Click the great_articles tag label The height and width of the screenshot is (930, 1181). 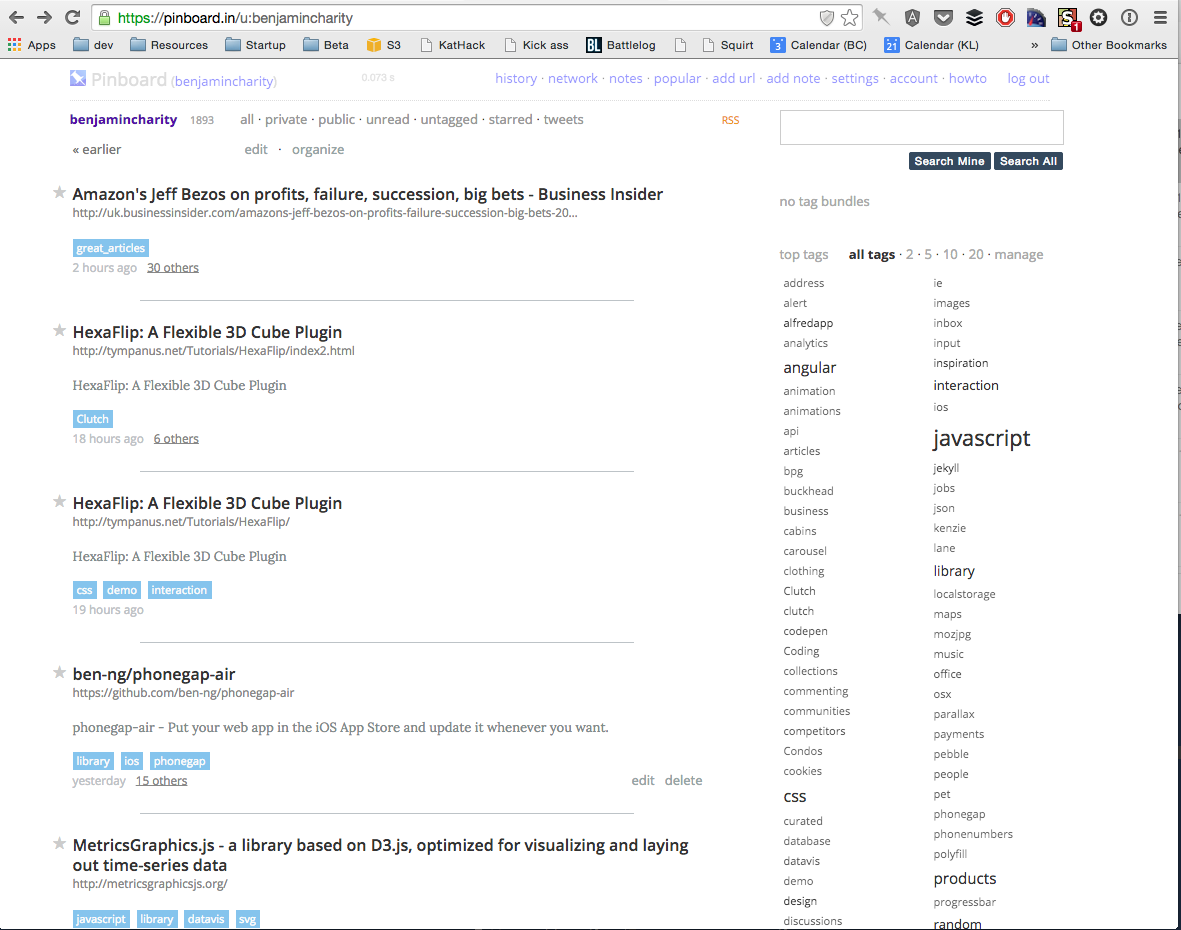111,248
